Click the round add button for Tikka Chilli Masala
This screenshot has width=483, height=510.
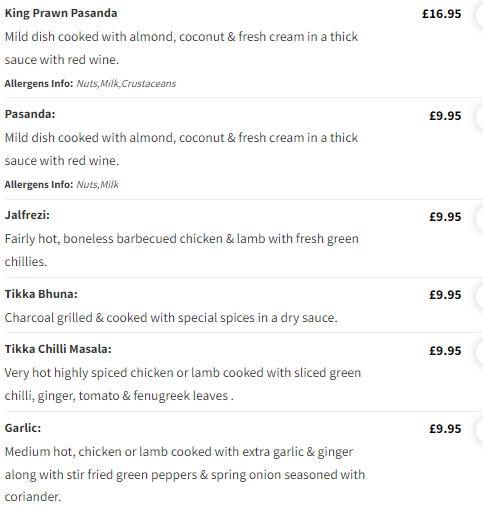pos(480,351)
